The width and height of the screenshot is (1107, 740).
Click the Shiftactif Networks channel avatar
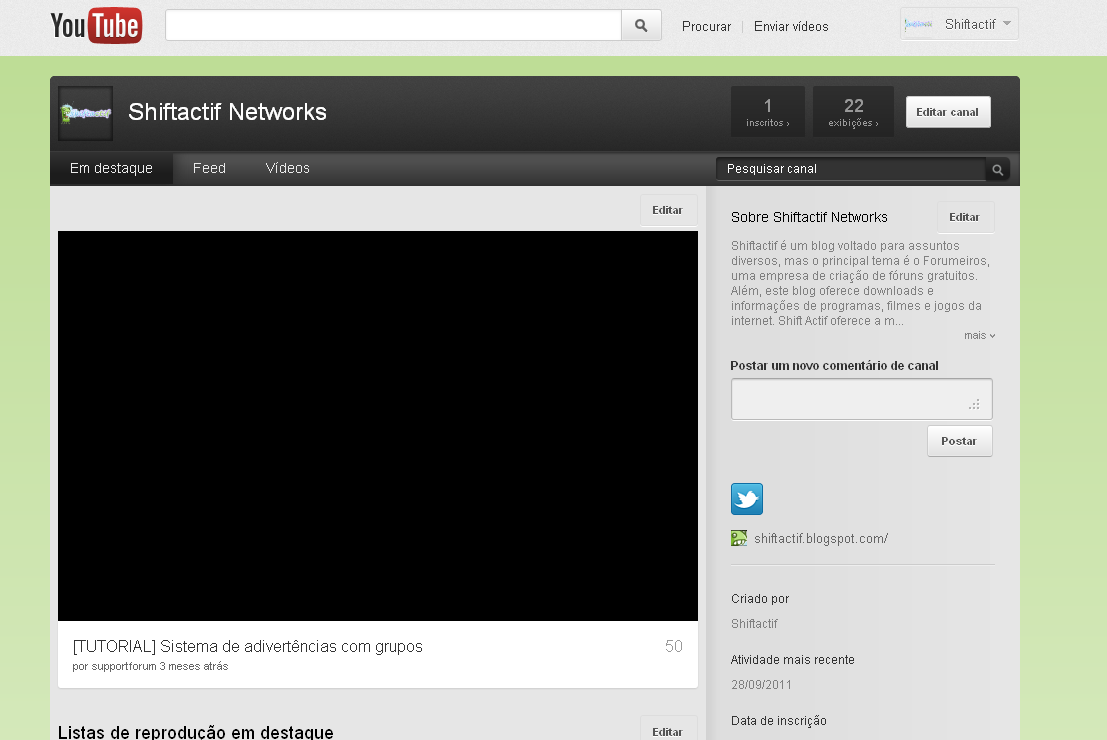[85, 113]
